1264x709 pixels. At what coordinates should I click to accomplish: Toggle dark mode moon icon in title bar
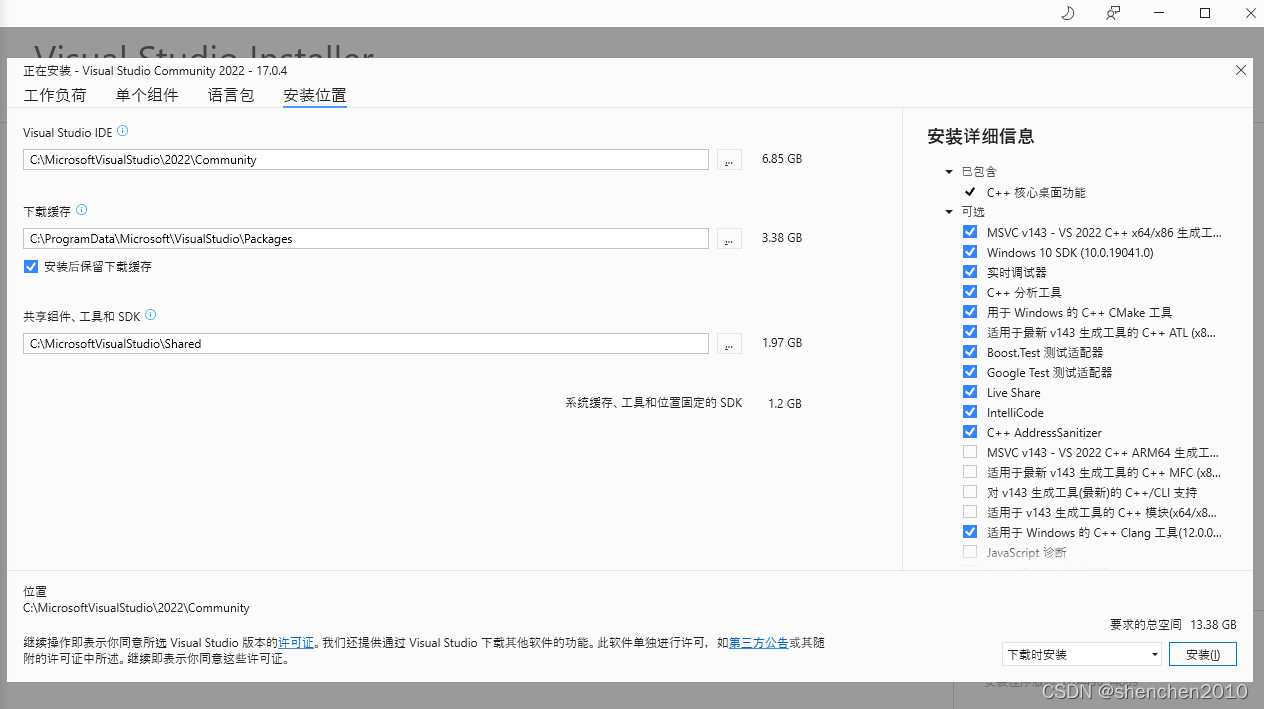(x=1067, y=13)
